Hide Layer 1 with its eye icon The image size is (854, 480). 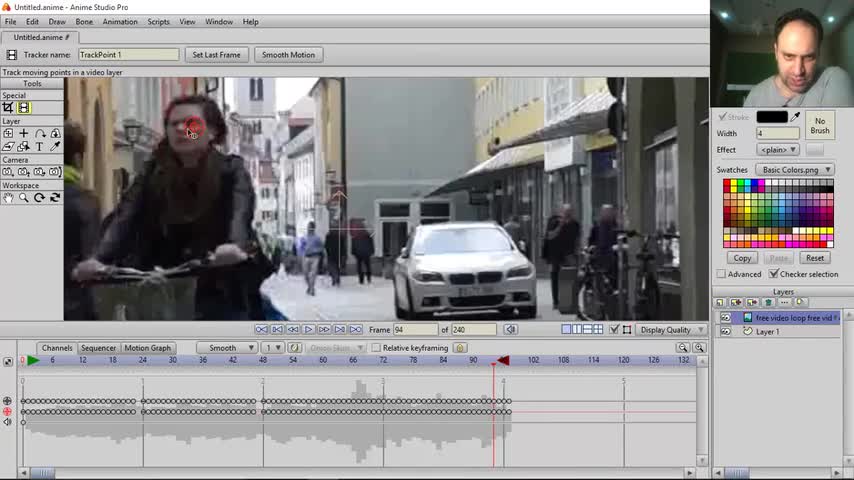pyautogui.click(x=725, y=331)
